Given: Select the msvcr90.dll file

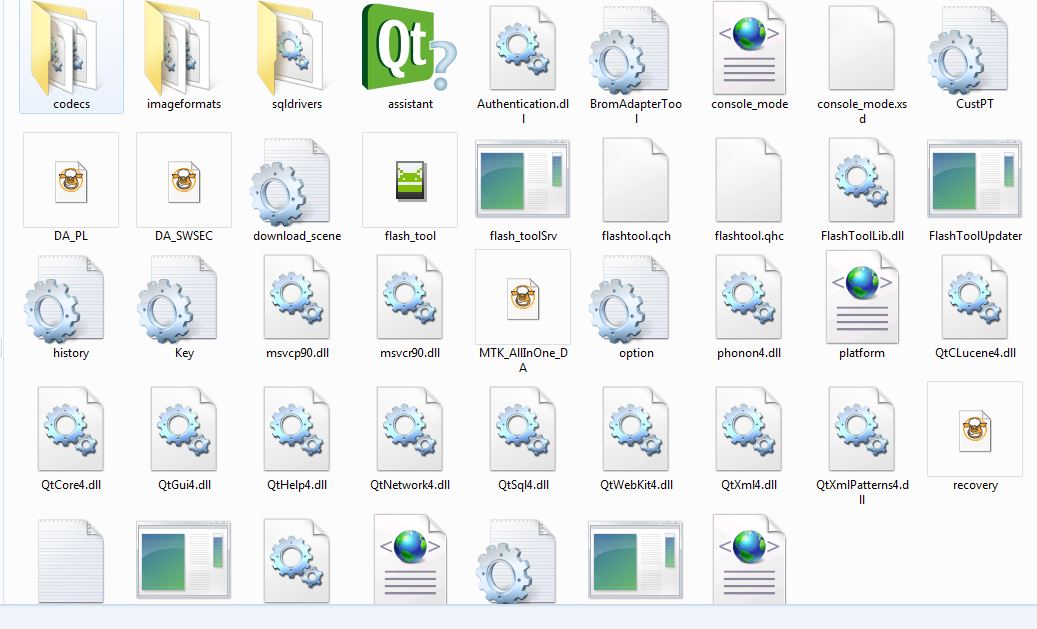Looking at the screenshot, I should [410, 305].
